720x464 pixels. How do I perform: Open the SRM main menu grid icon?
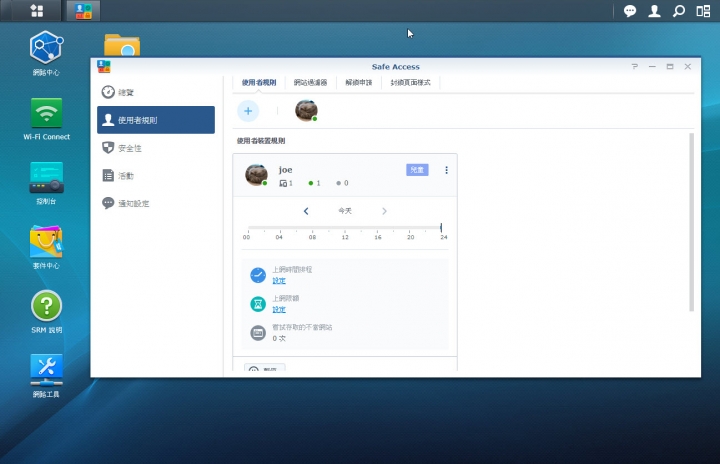point(37,11)
